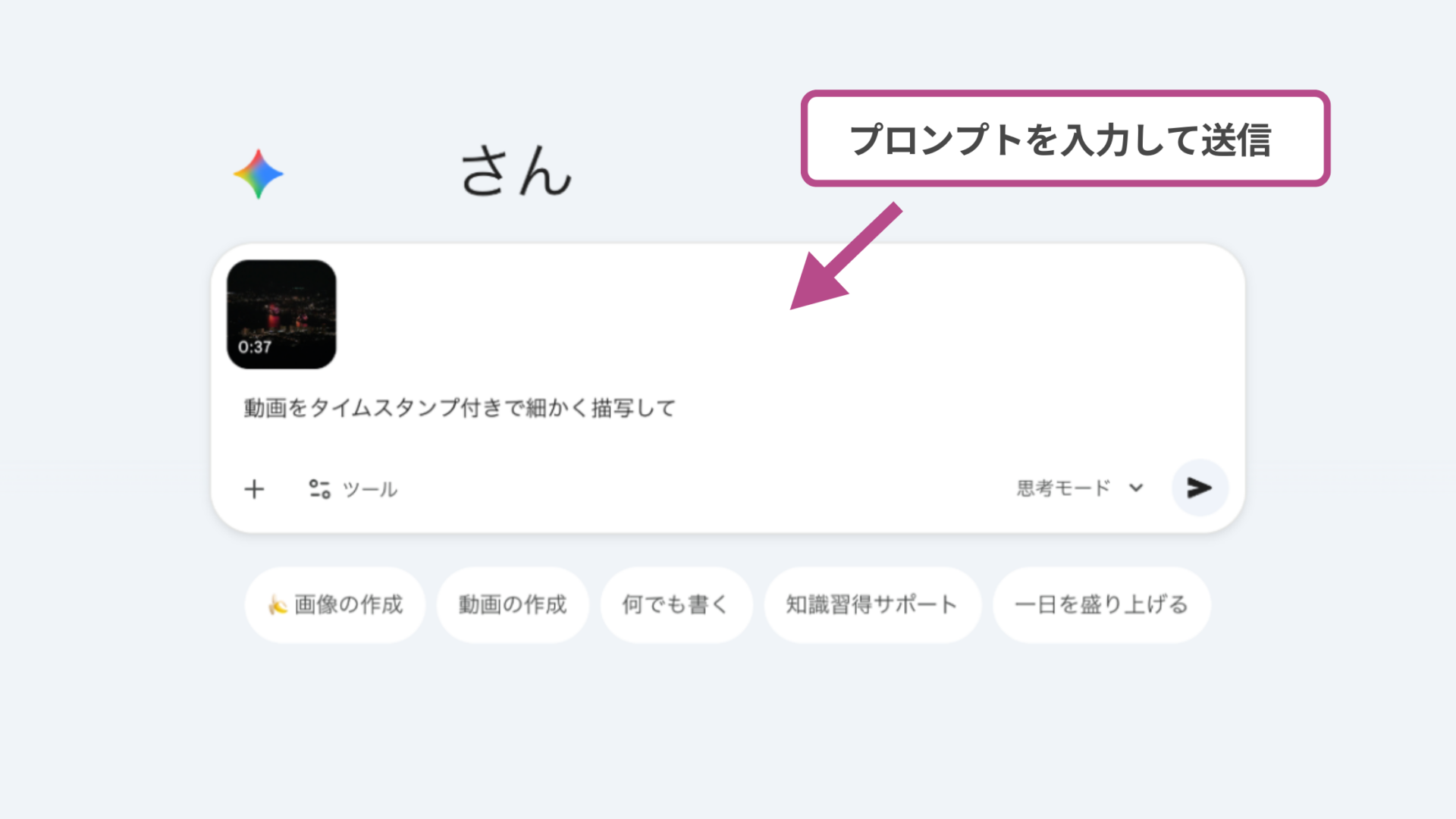The width and height of the screenshot is (1456, 819).
Task: Click the plus icon to attach a file
Action: pyautogui.click(x=255, y=489)
